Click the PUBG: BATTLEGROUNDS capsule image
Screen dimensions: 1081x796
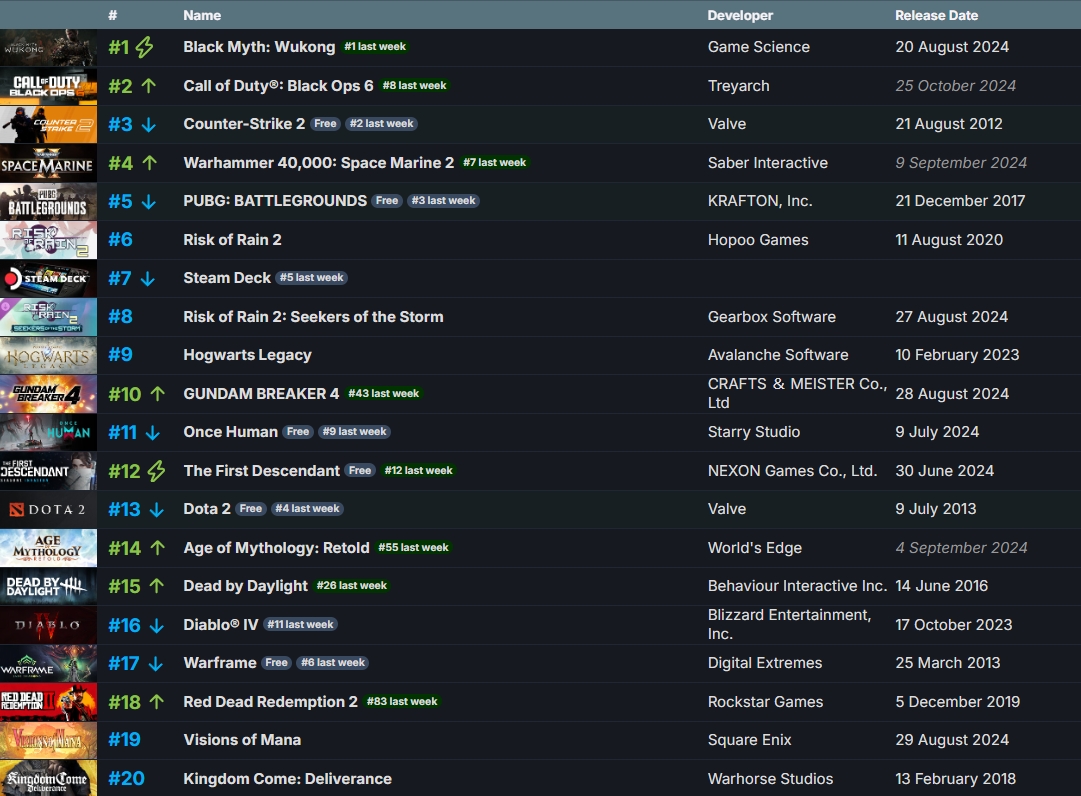click(x=48, y=201)
